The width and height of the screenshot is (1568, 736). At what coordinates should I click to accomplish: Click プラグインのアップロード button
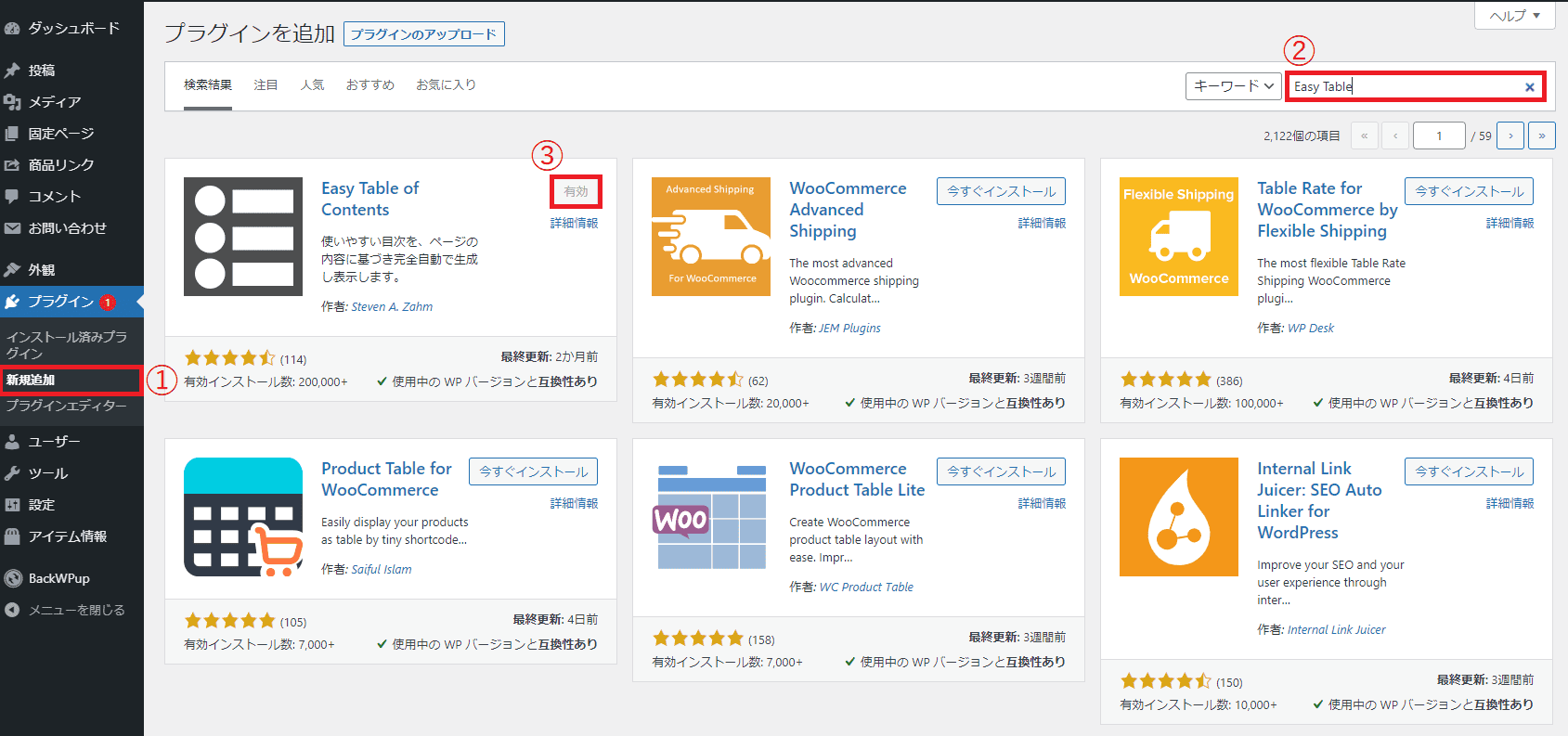pos(424,34)
